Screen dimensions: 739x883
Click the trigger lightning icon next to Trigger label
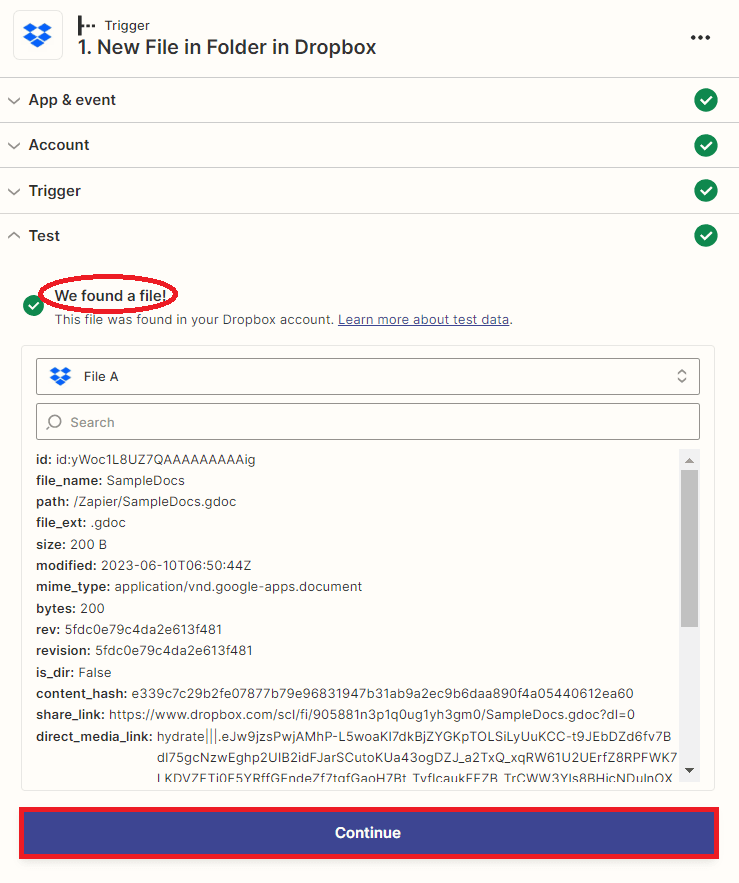click(x=89, y=25)
